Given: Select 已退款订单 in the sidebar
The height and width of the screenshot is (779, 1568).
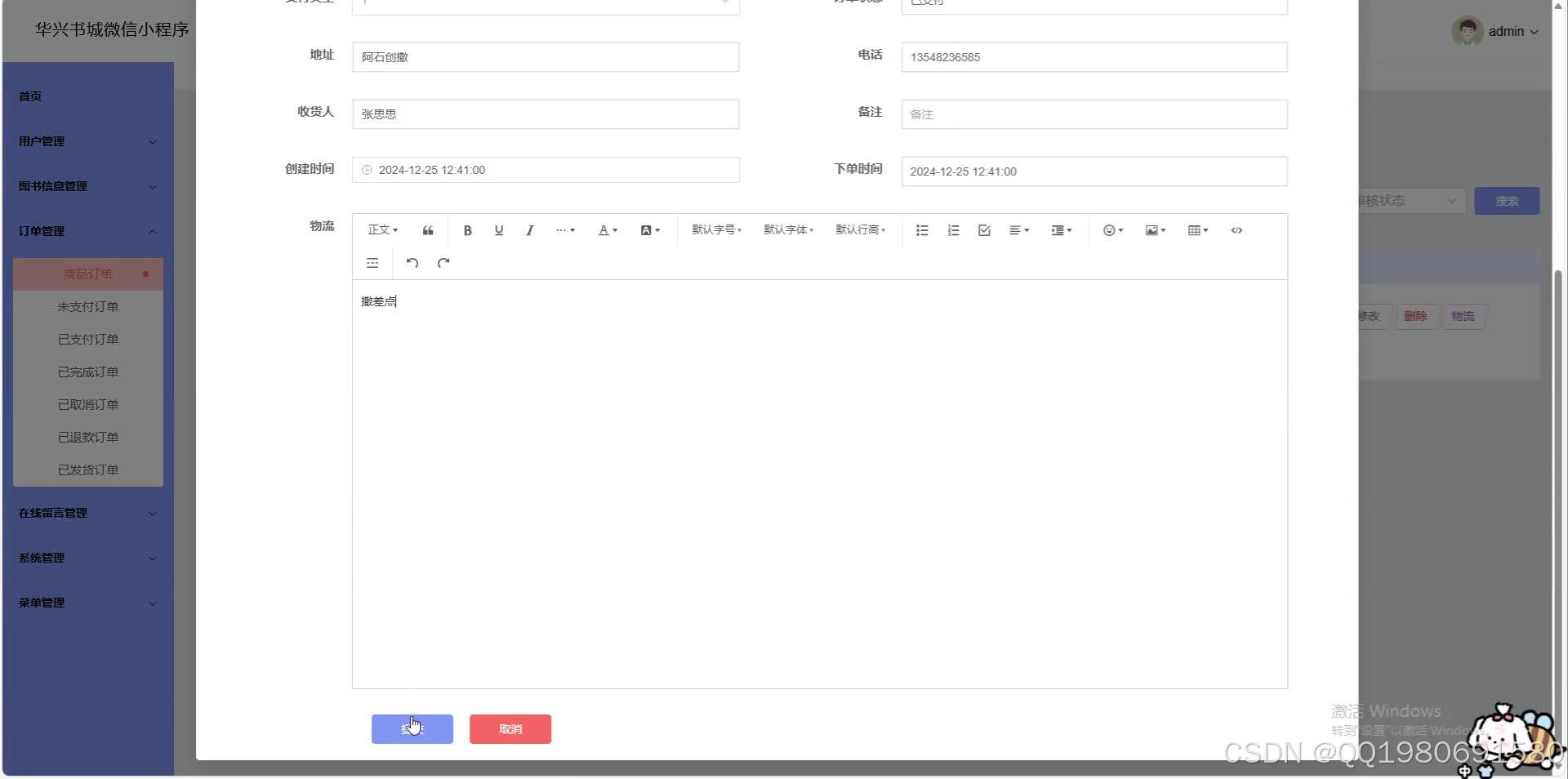Looking at the screenshot, I should [88, 438].
